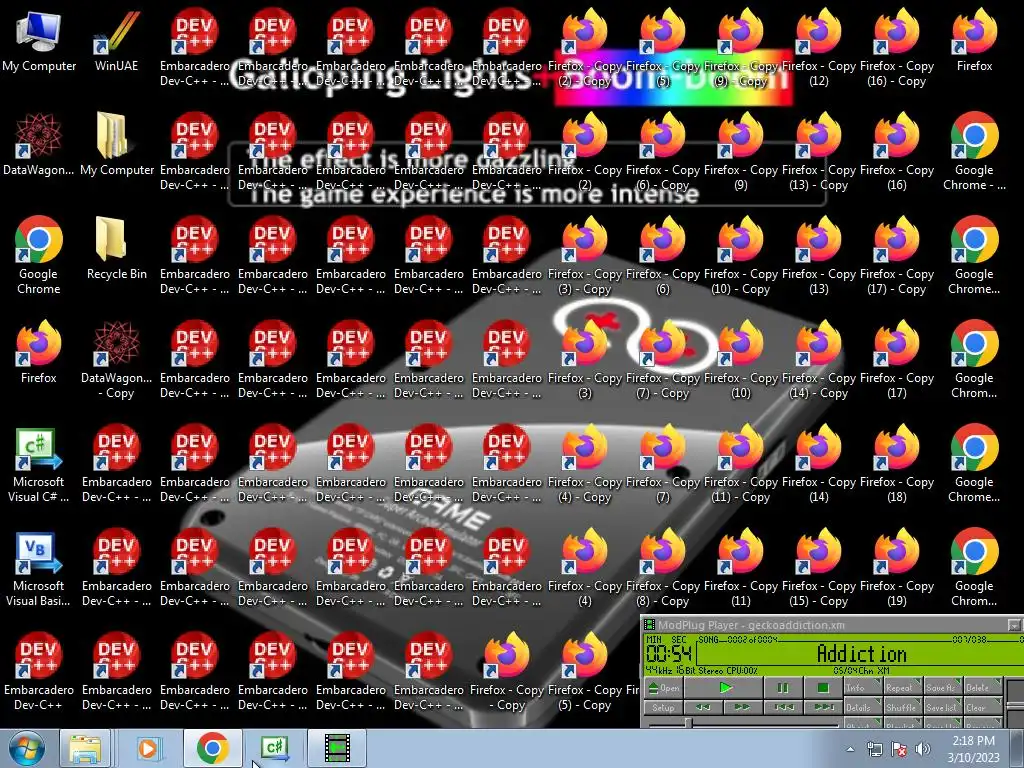Select Firefox - Copy (17) - Copy icon
This screenshot has width=1024, height=768.
click(x=897, y=256)
